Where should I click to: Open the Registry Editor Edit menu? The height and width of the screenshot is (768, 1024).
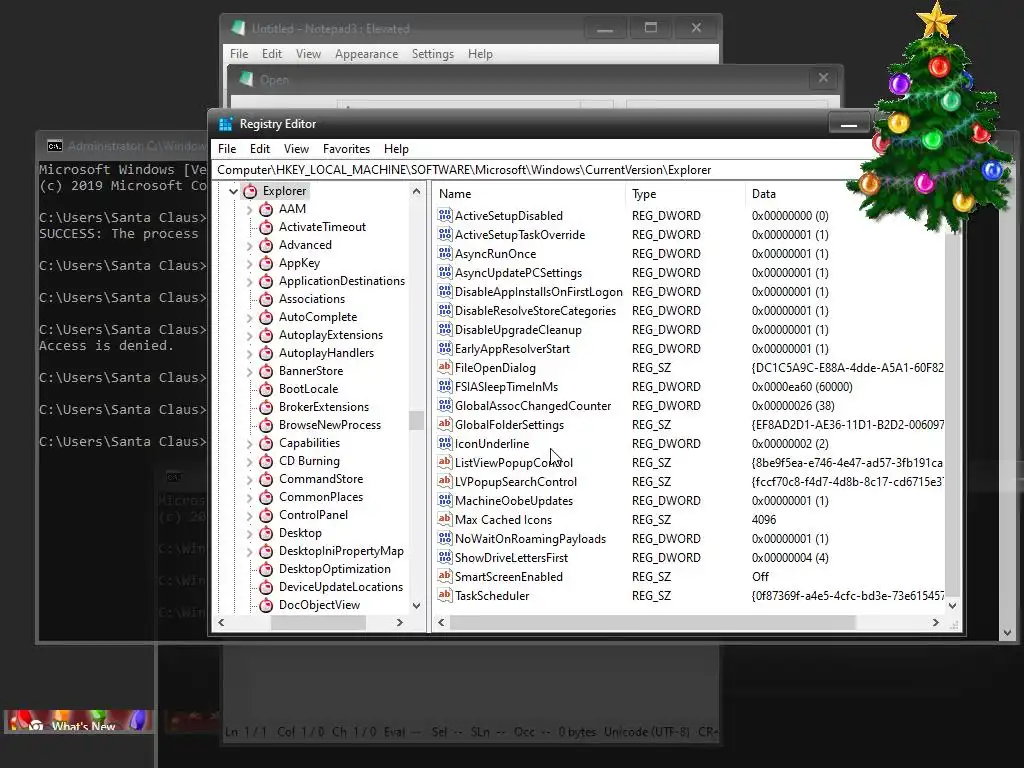[260, 149]
